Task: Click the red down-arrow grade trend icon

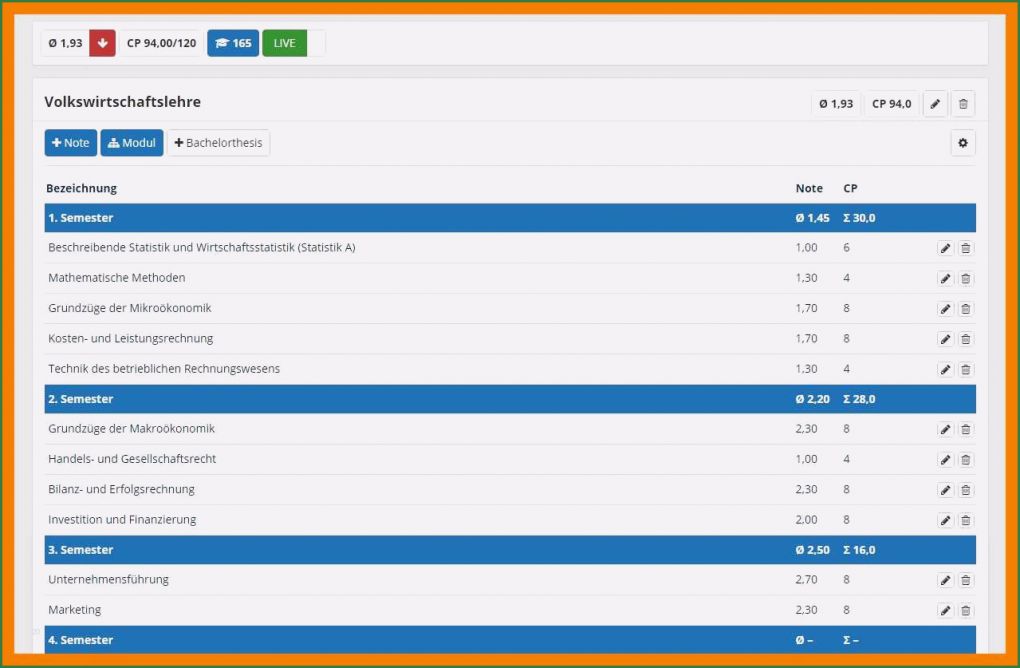Action: 102,43
